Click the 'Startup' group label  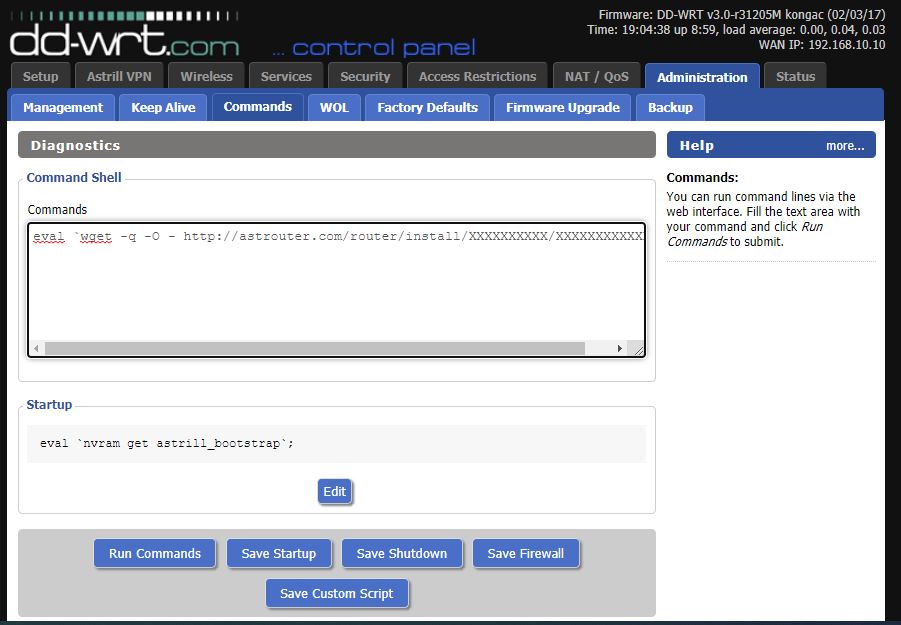(49, 404)
